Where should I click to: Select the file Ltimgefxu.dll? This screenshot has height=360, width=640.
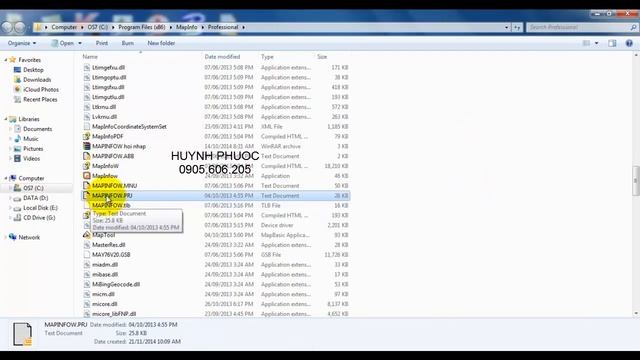109,67
